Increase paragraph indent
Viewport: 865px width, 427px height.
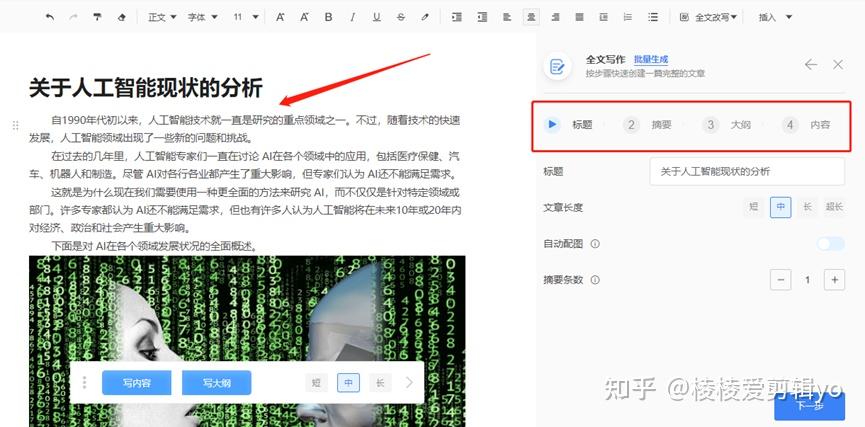pos(457,17)
